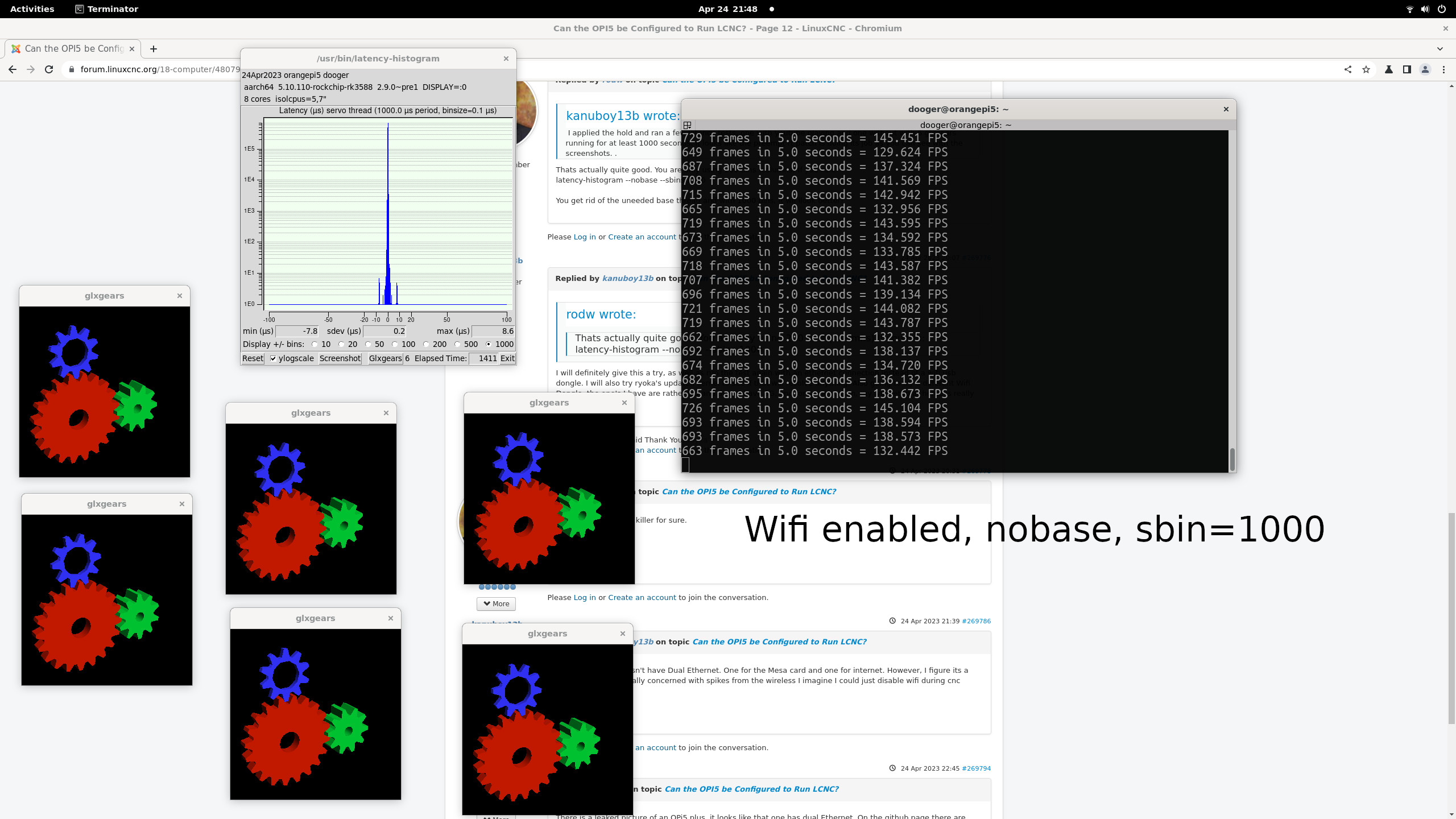Open the power icon system menu

[1442, 9]
